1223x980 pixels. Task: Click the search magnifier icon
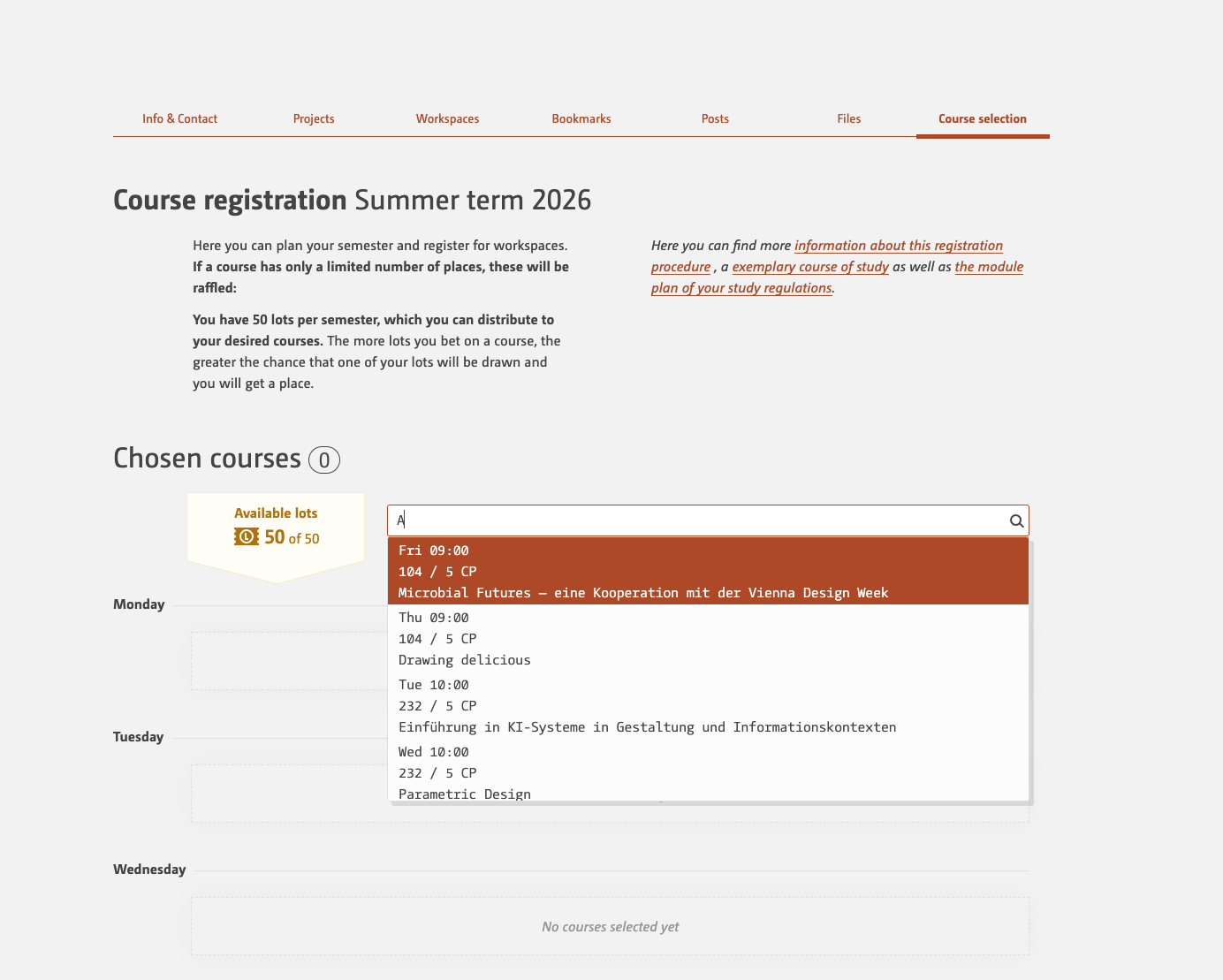click(1017, 521)
